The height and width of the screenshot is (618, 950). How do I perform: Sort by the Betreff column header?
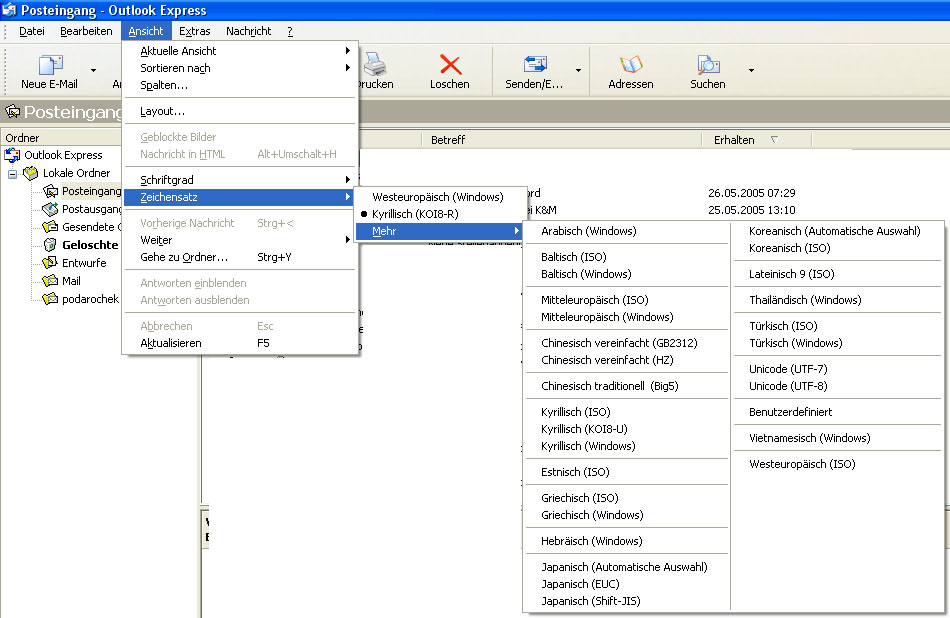click(561, 140)
